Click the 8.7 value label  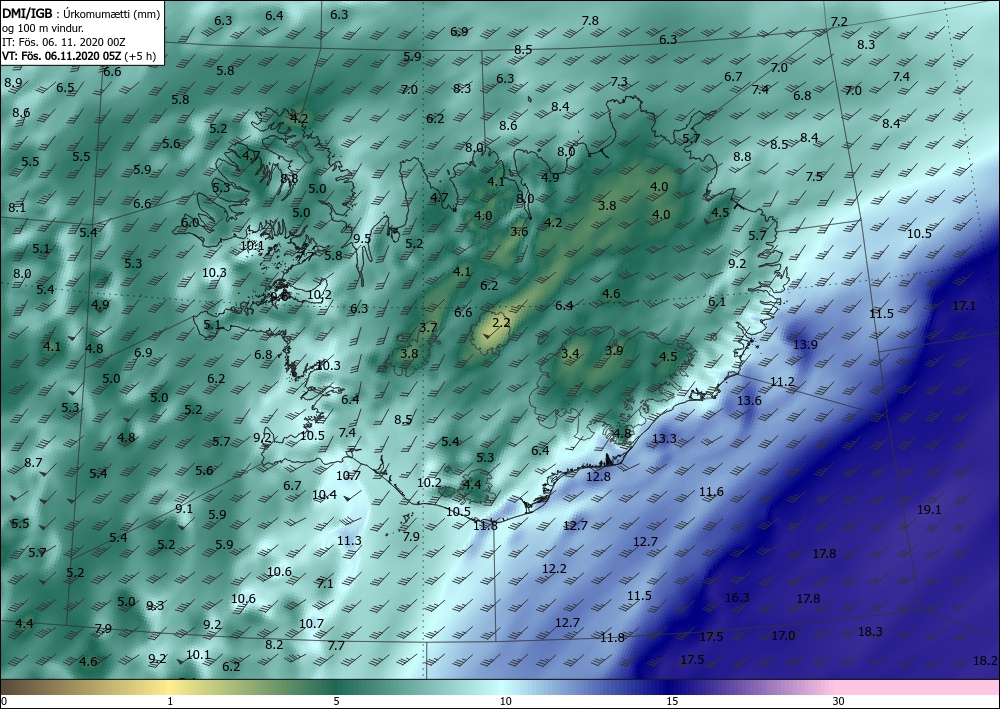(x=33, y=462)
